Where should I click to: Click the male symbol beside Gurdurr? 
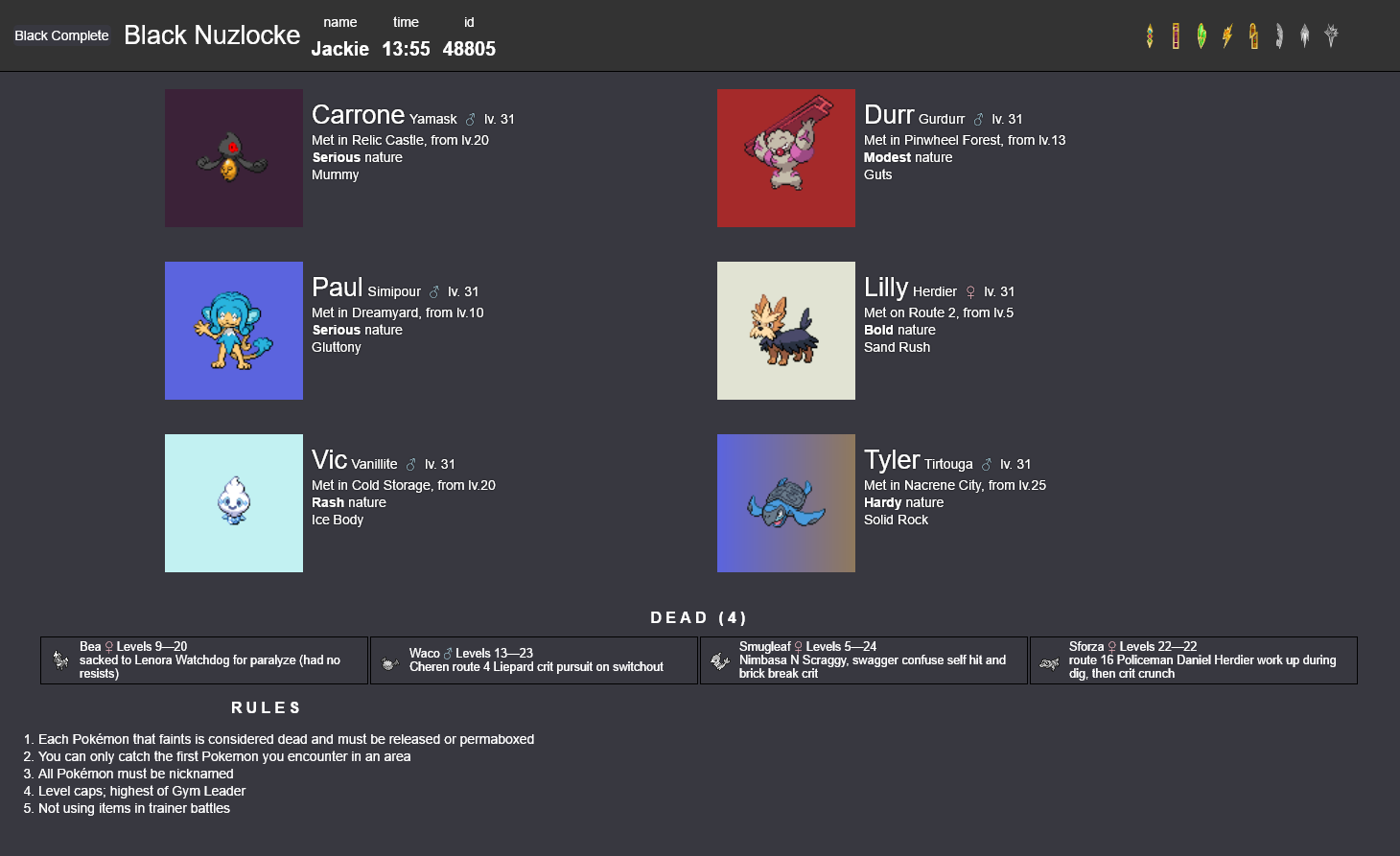click(979, 120)
